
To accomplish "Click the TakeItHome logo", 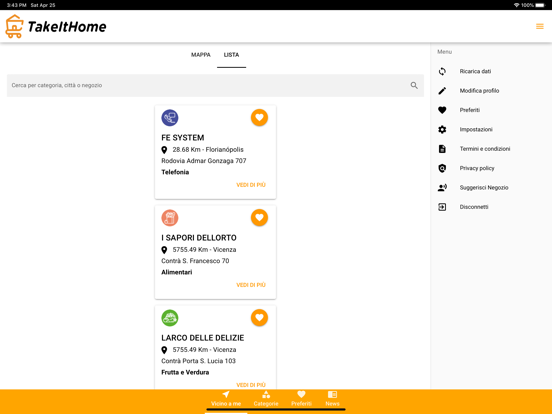I will click(56, 26).
